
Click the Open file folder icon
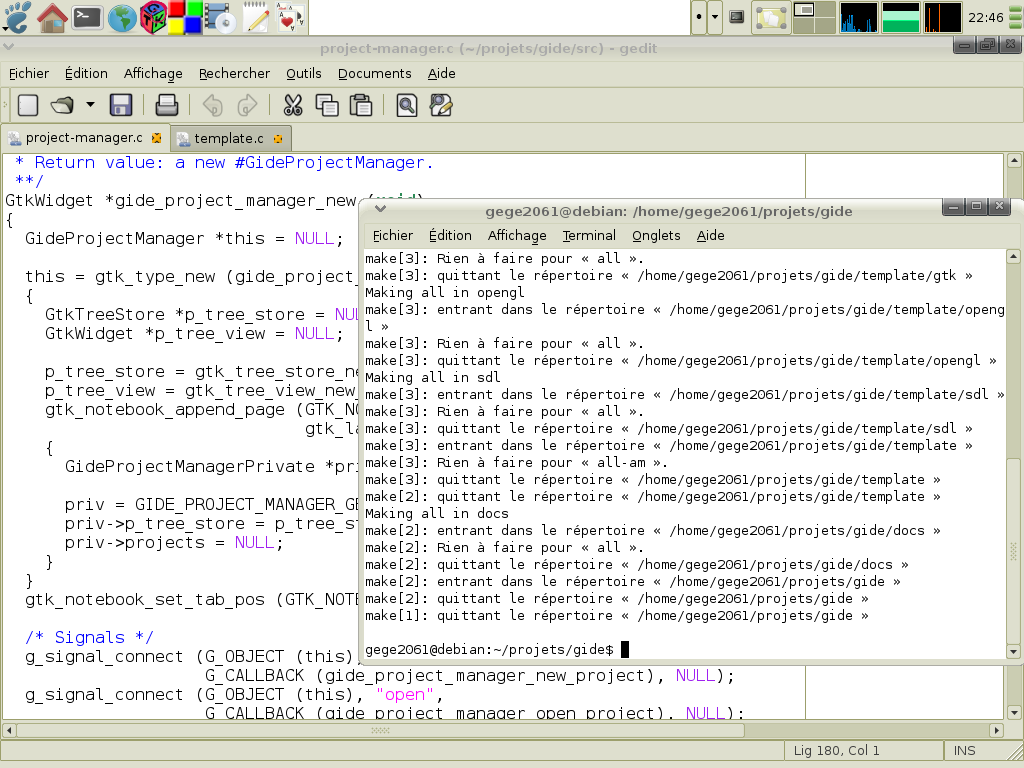click(63, 105)
